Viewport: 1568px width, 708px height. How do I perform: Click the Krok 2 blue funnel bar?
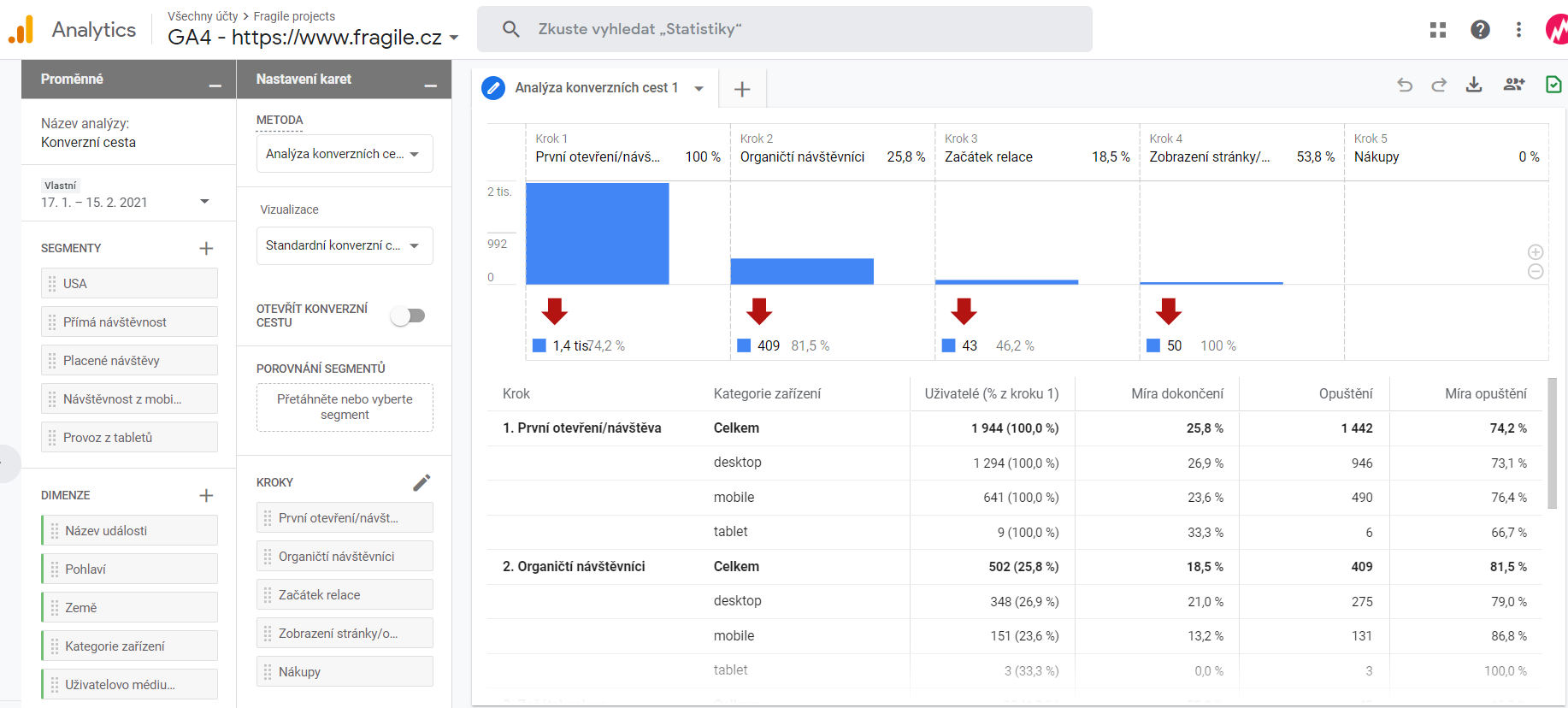802,271
